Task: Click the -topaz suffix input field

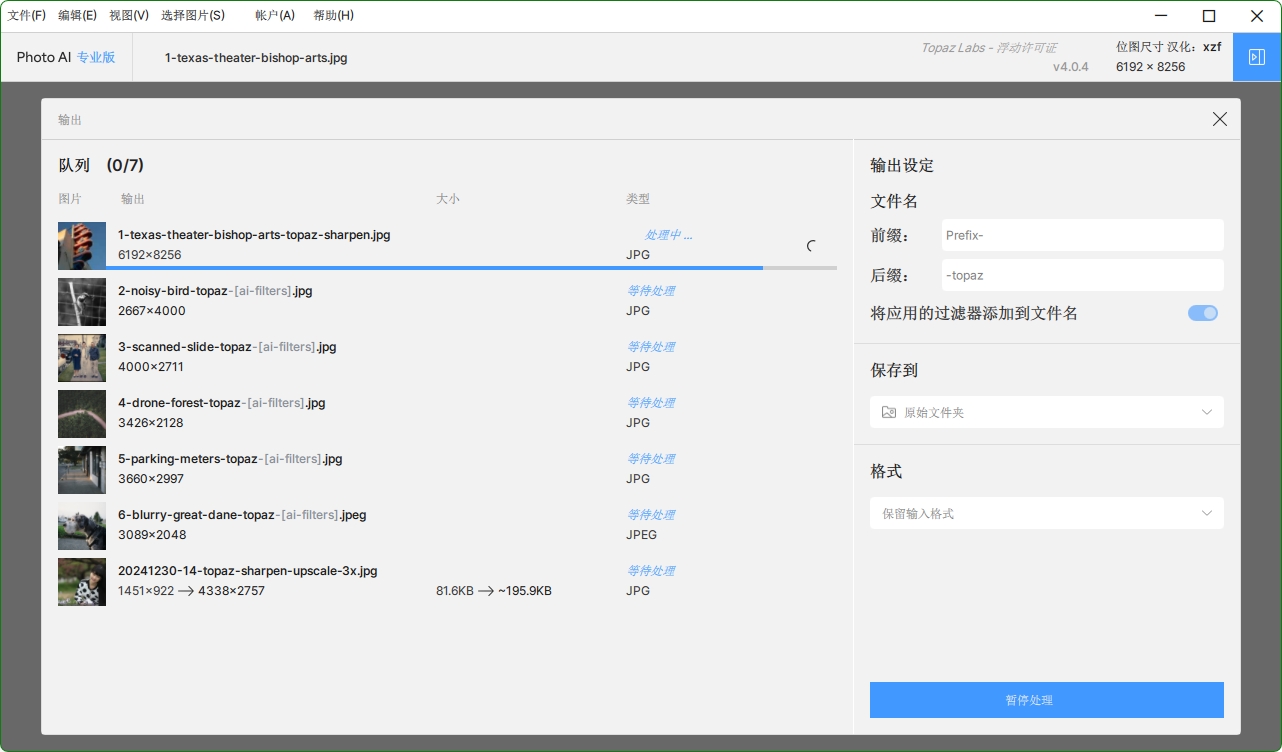Action: [1082, 275]
